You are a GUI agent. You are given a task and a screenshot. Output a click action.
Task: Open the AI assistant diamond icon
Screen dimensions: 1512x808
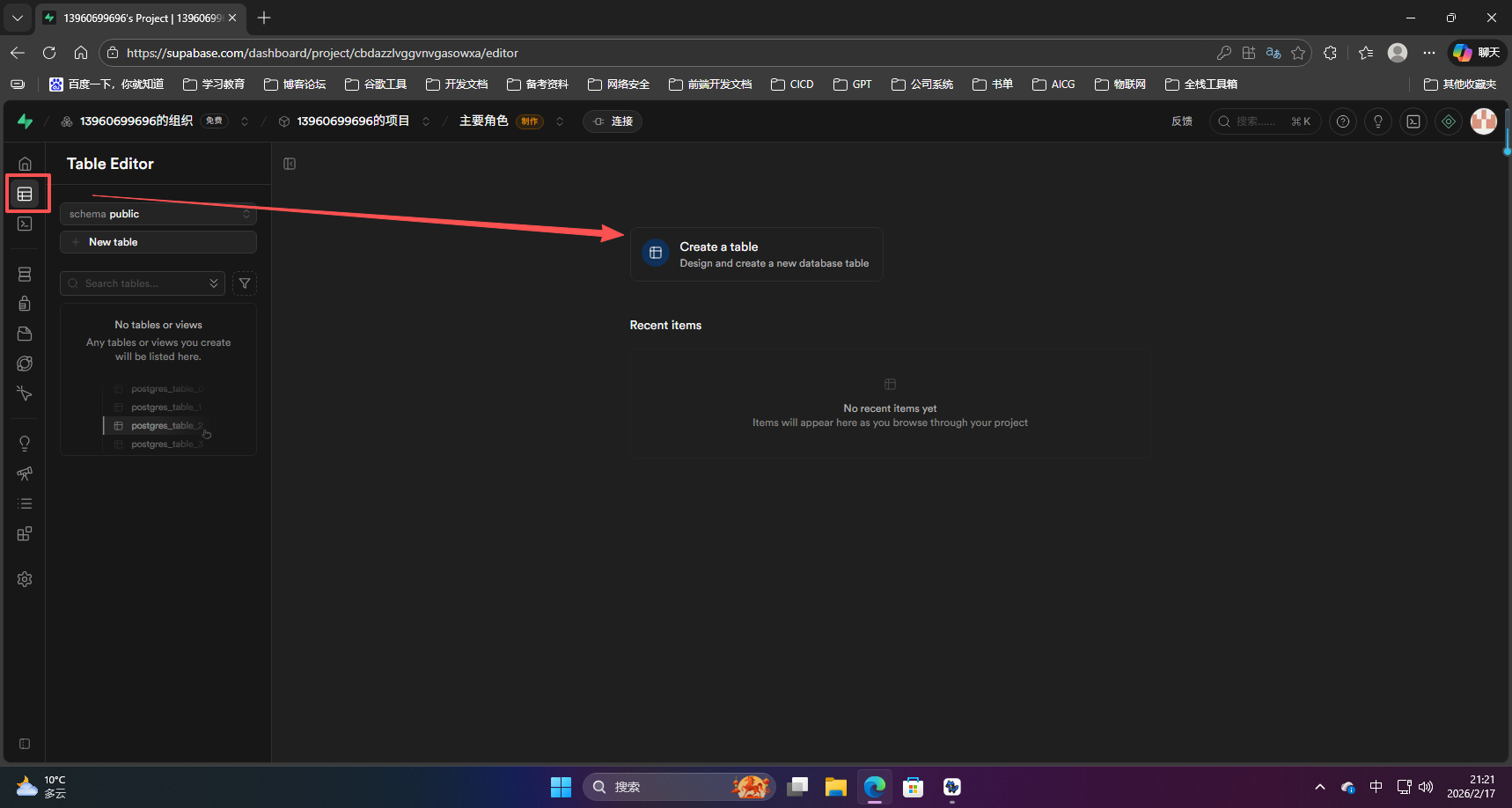[1449, 121]
